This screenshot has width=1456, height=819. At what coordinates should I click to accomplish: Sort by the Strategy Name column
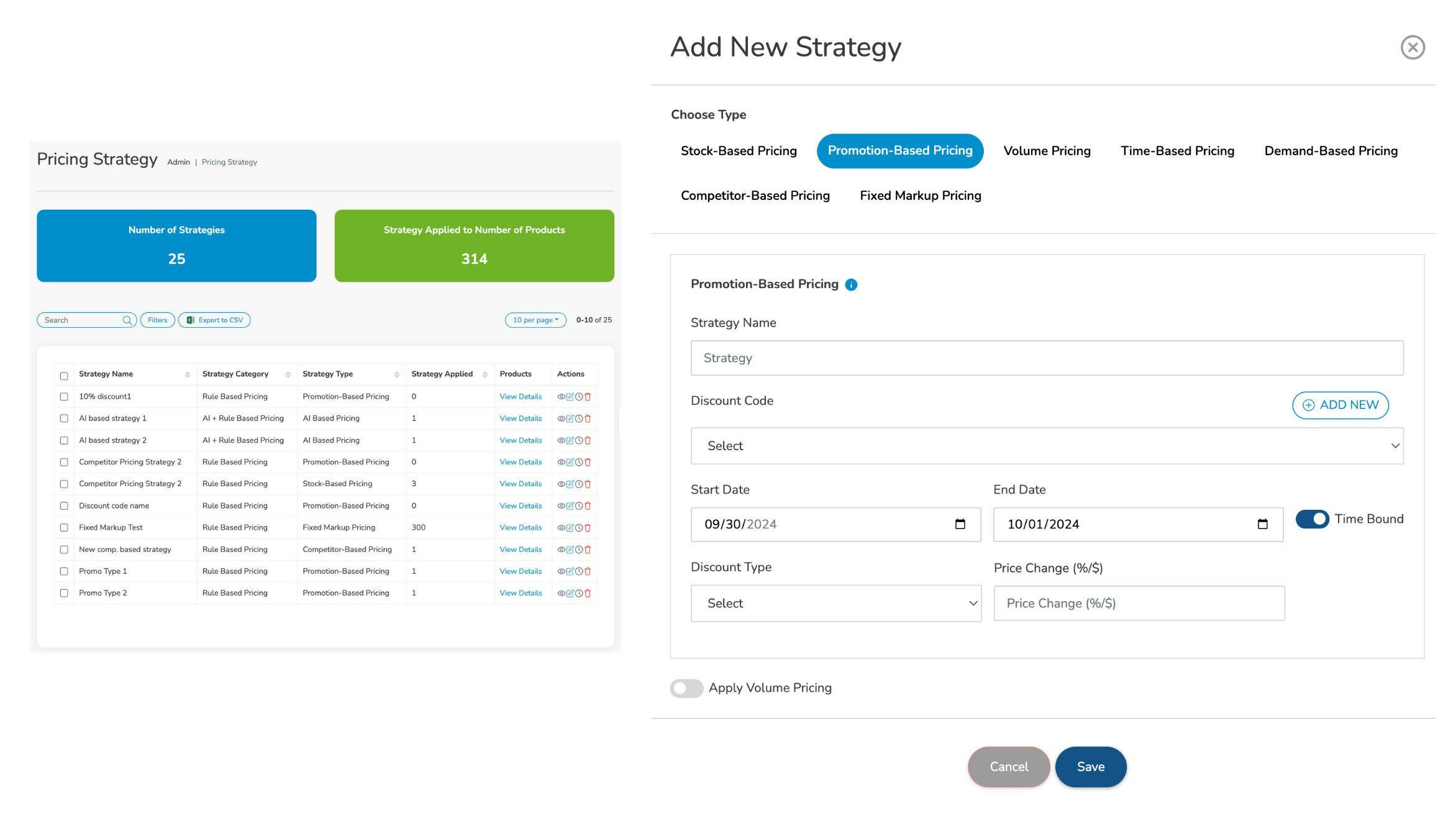point(187,374)
